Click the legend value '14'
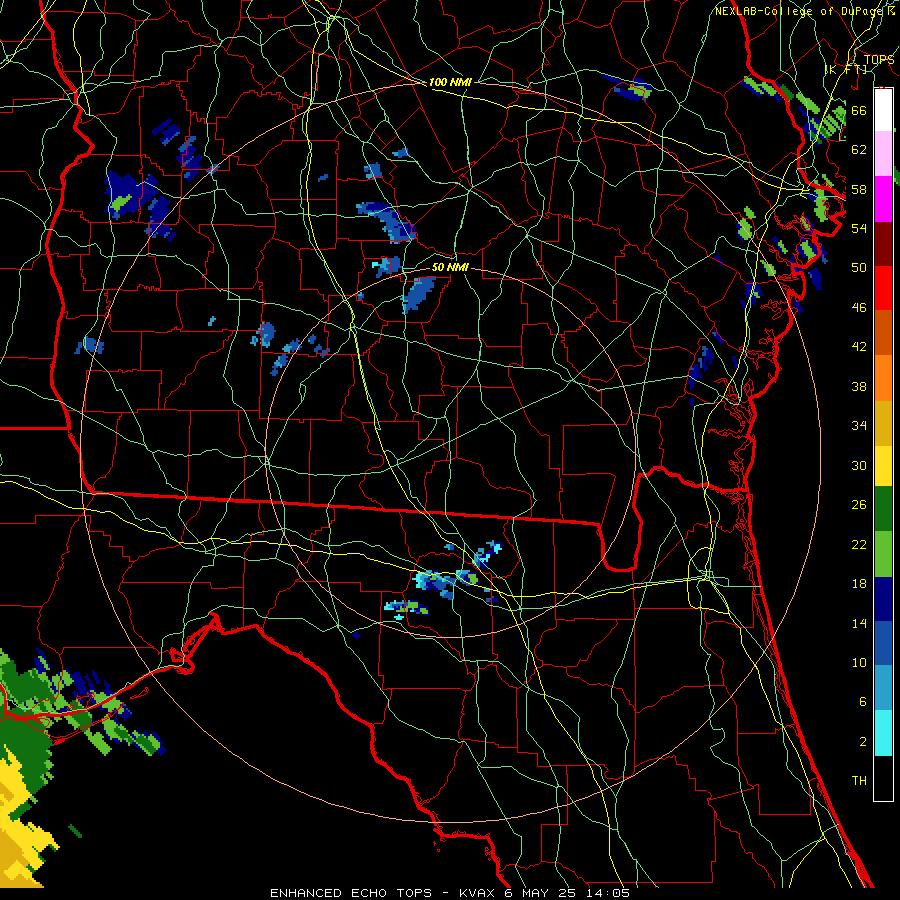The image size is (900, 900). (859, 623)
